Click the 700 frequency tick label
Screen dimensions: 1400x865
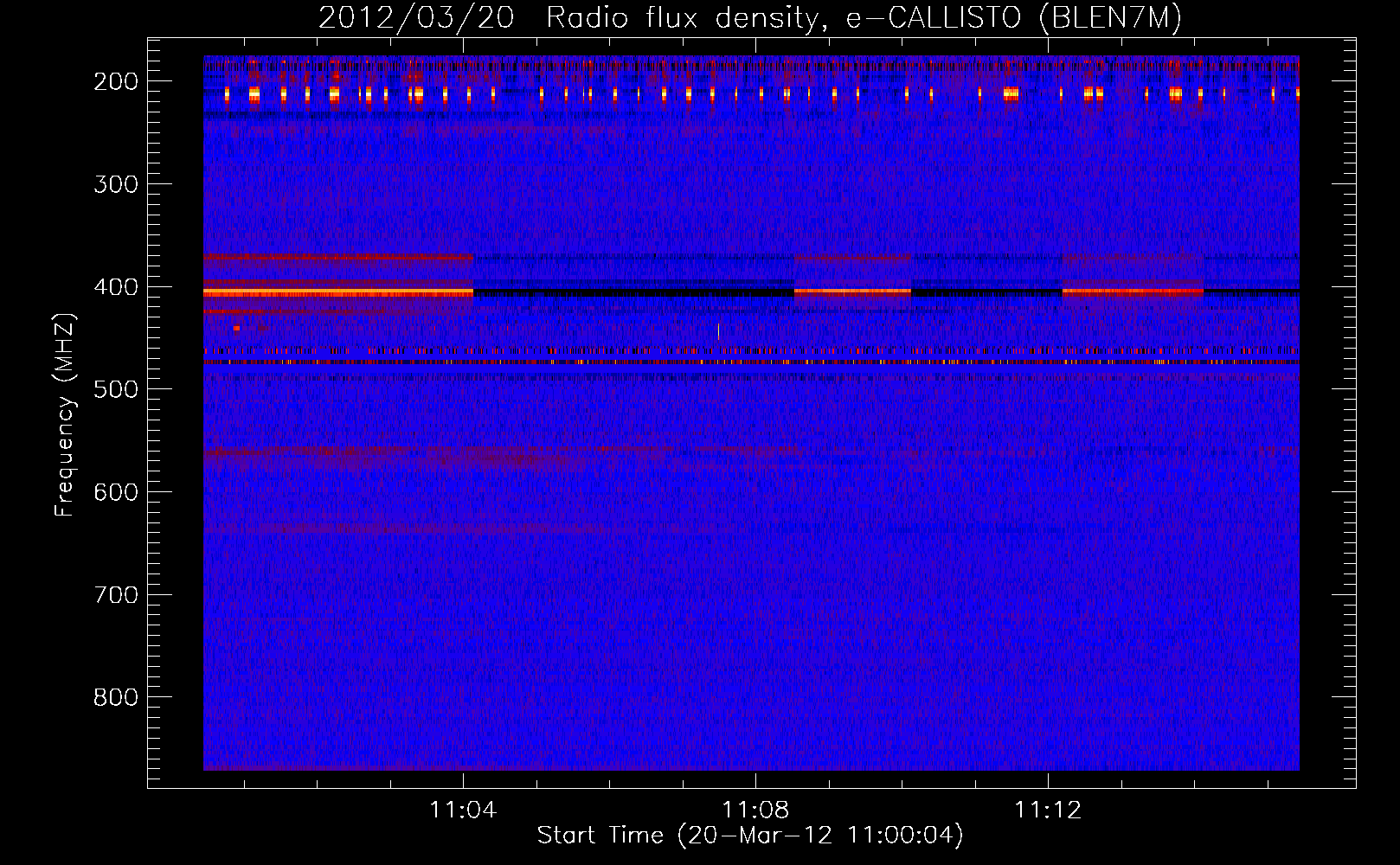115,595
